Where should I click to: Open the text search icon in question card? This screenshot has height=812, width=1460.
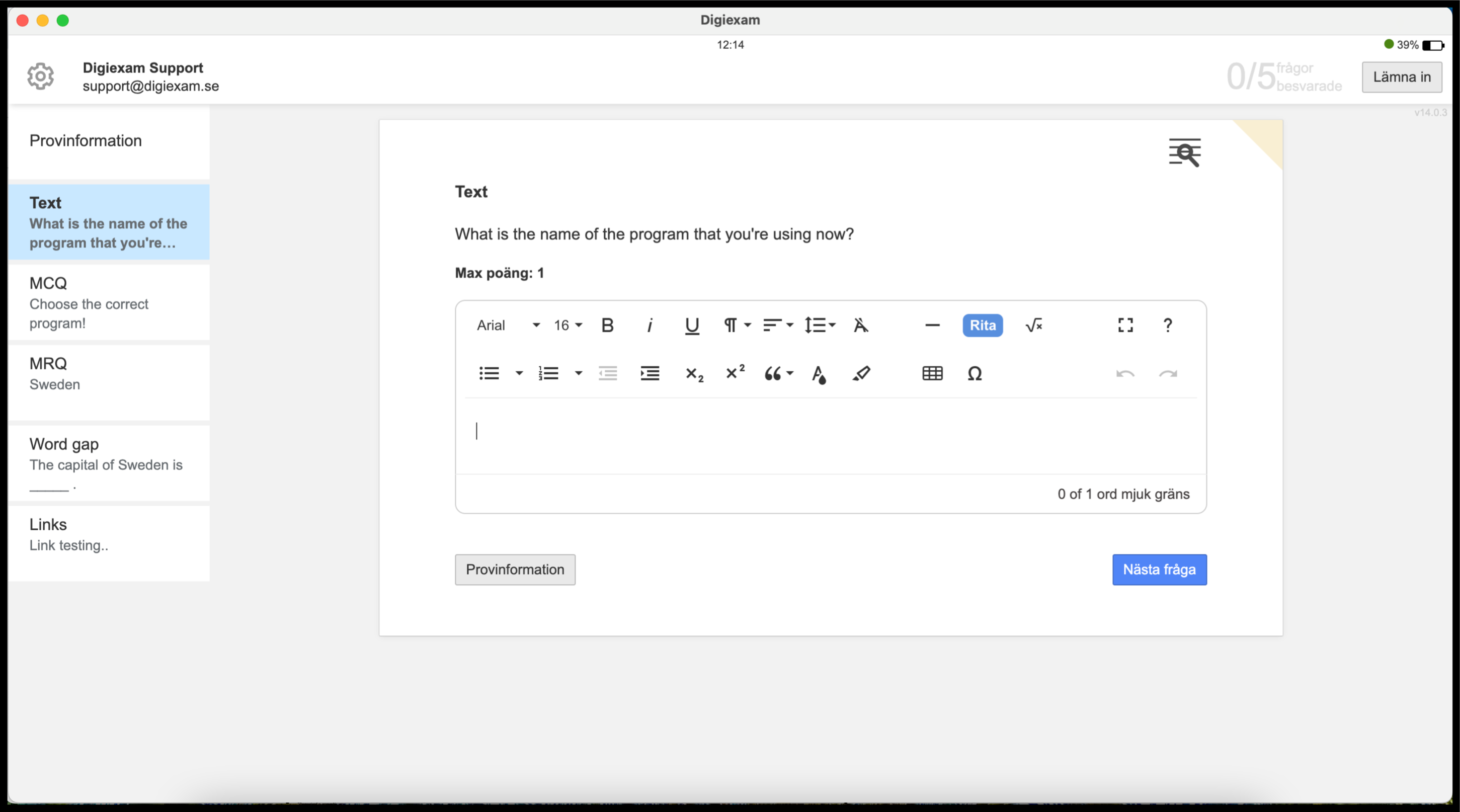click(x=1184, y=152)
